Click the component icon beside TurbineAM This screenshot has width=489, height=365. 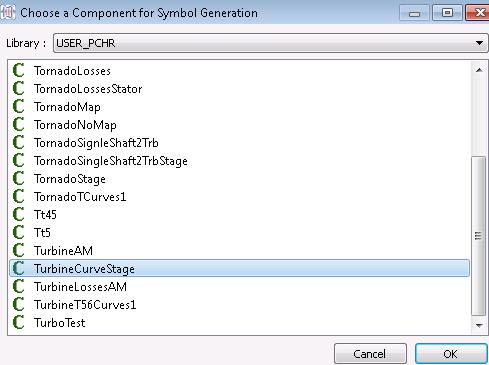pos(18,251)
